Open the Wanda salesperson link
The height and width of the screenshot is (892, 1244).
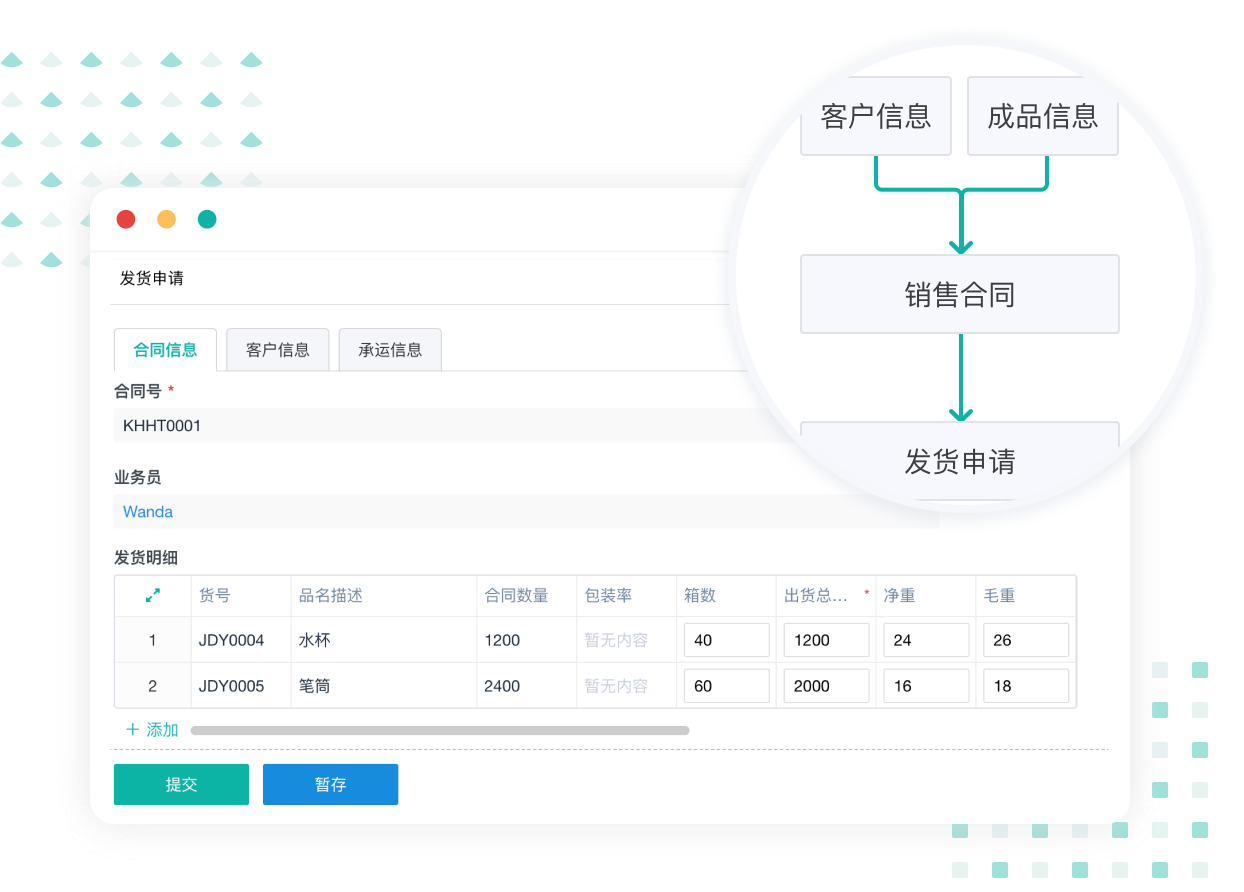click(148, 512)
